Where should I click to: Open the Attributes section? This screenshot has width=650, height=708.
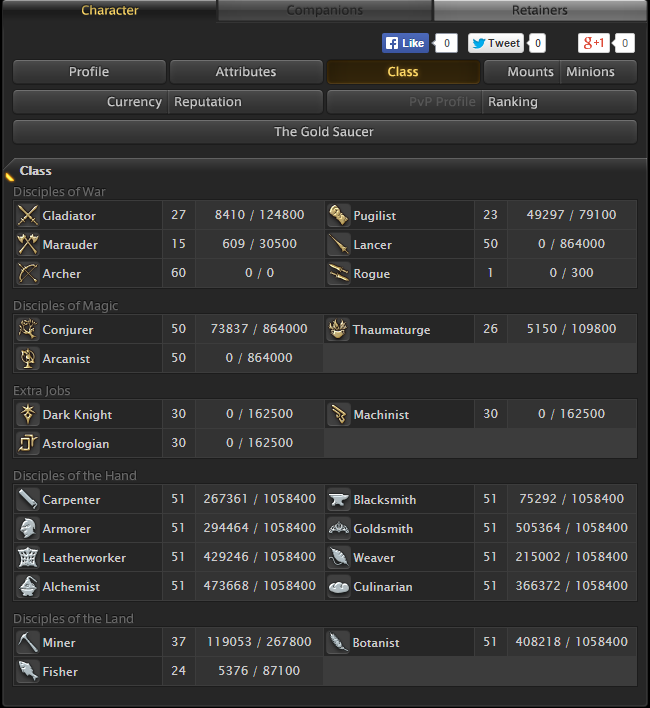[x=246, y=72]
